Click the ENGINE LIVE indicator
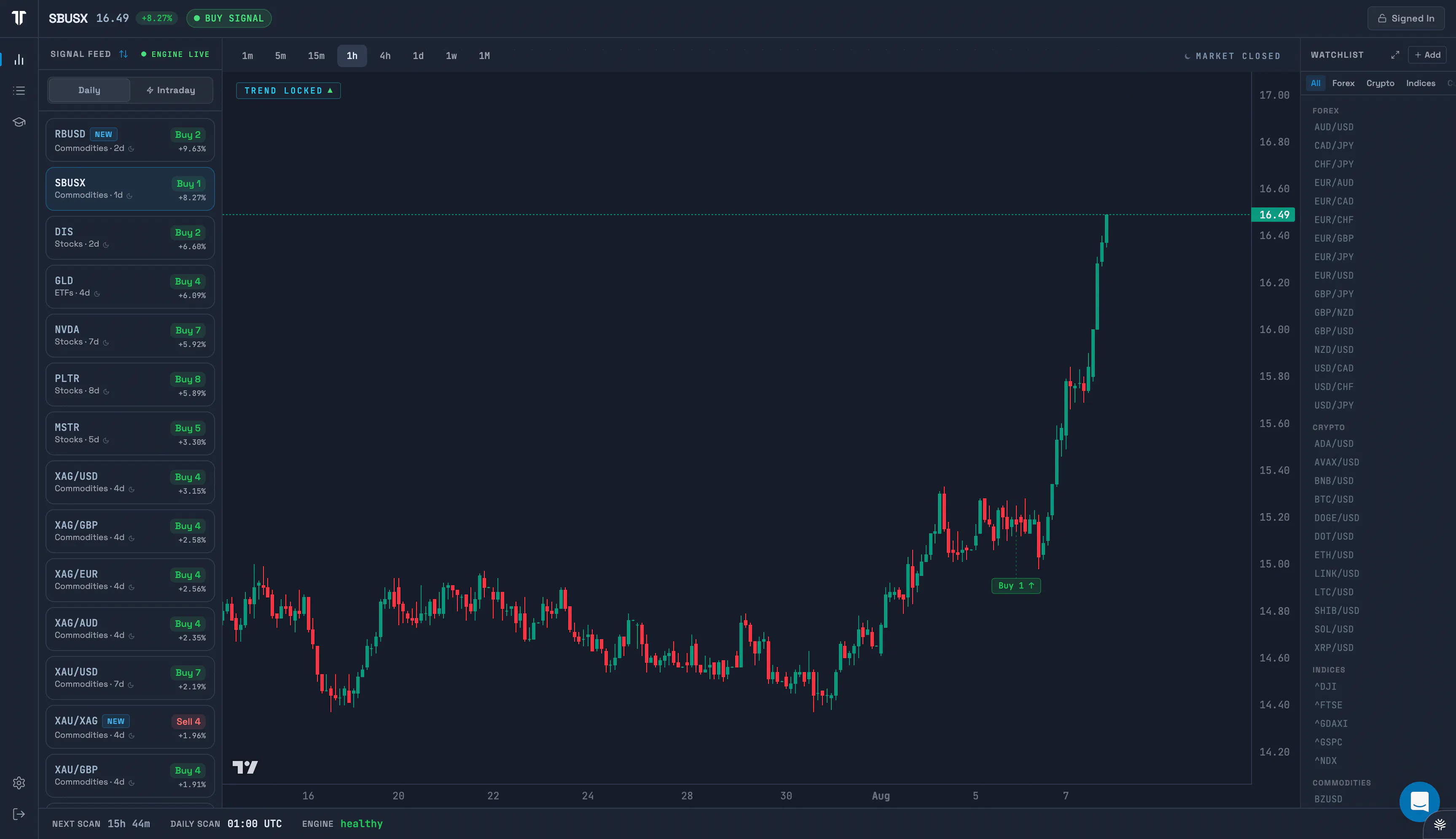The image size is (1456, 839). pos(175,54)
